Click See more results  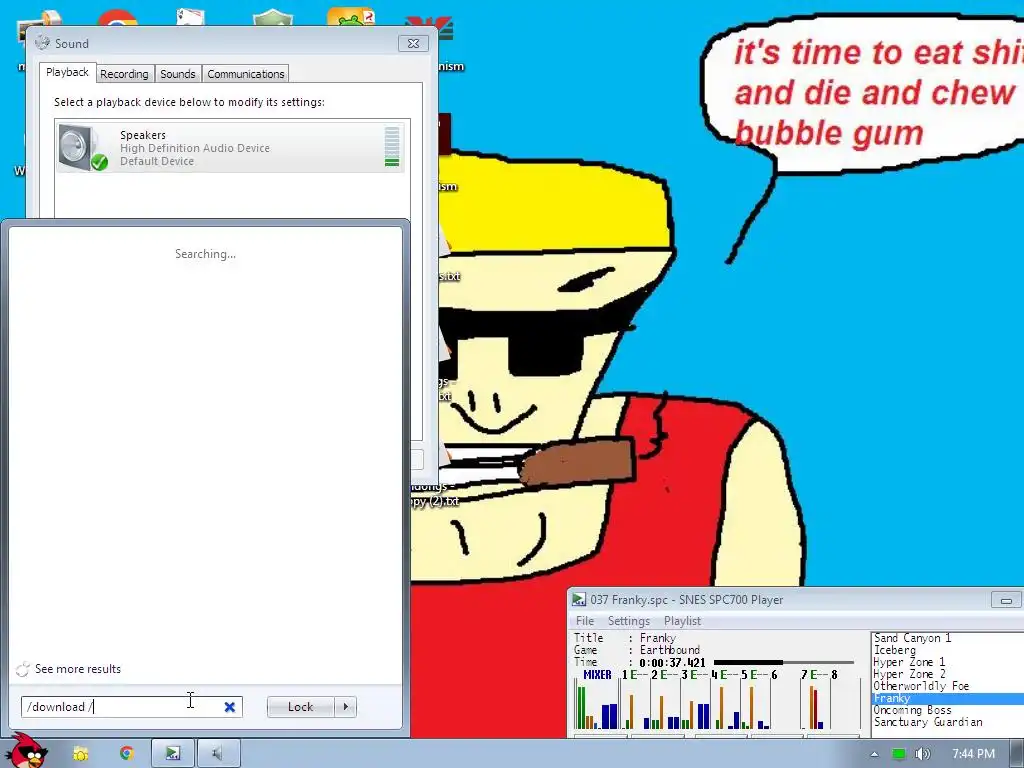click(78, 669)
